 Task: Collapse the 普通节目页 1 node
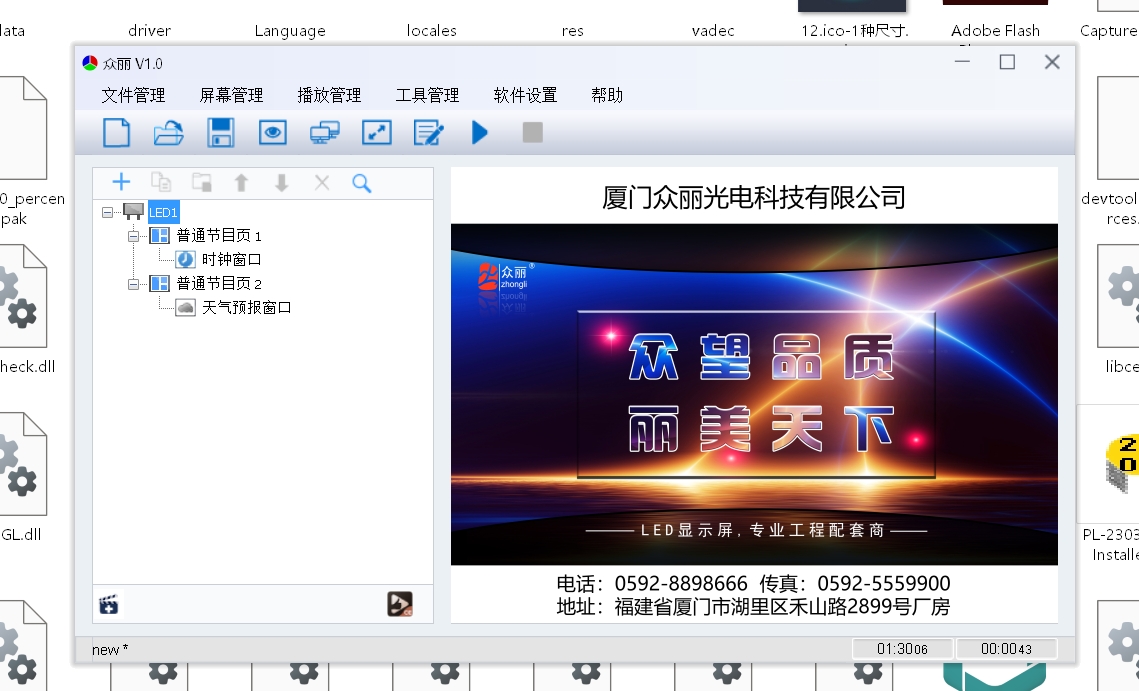pos(134,236)
